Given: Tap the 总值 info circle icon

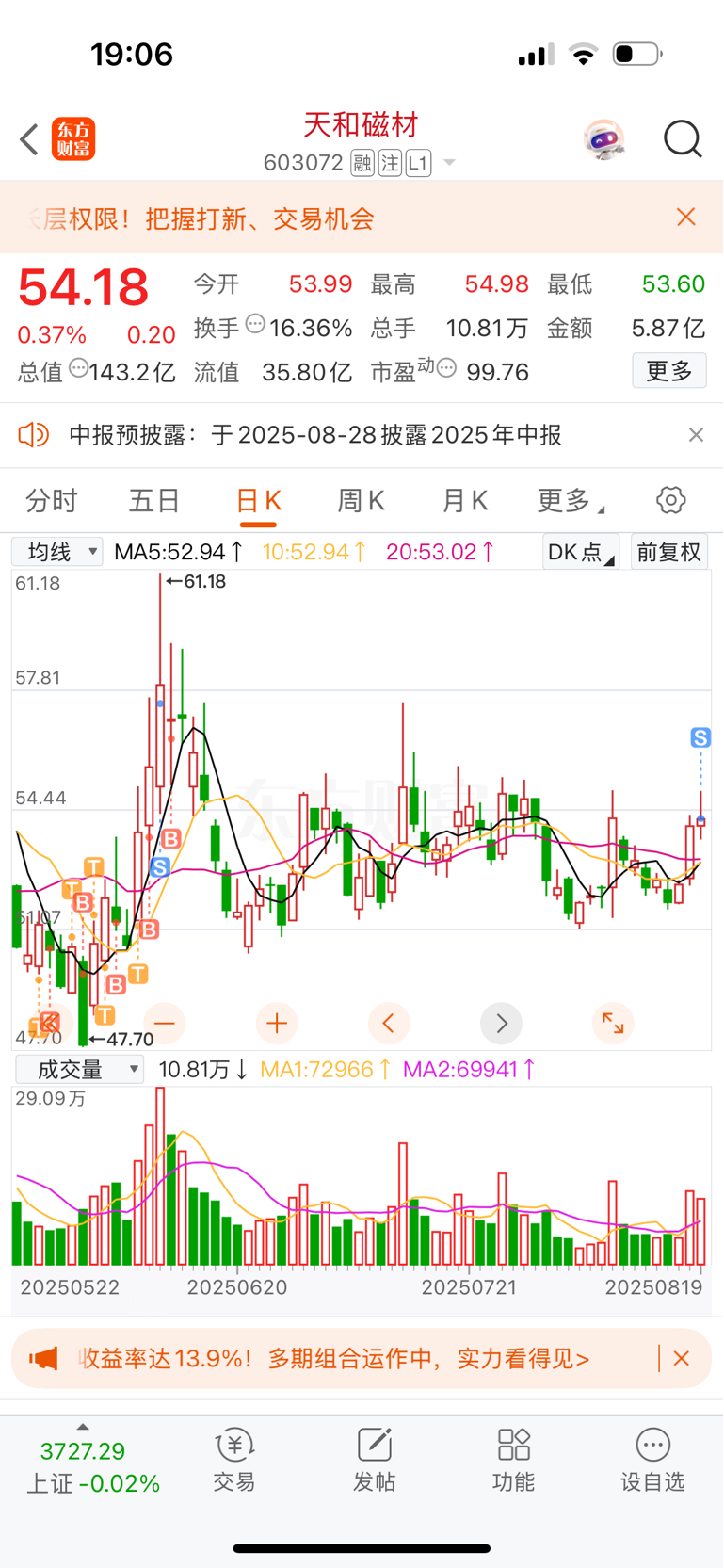Looking at the screenshot, I should 78,368.
